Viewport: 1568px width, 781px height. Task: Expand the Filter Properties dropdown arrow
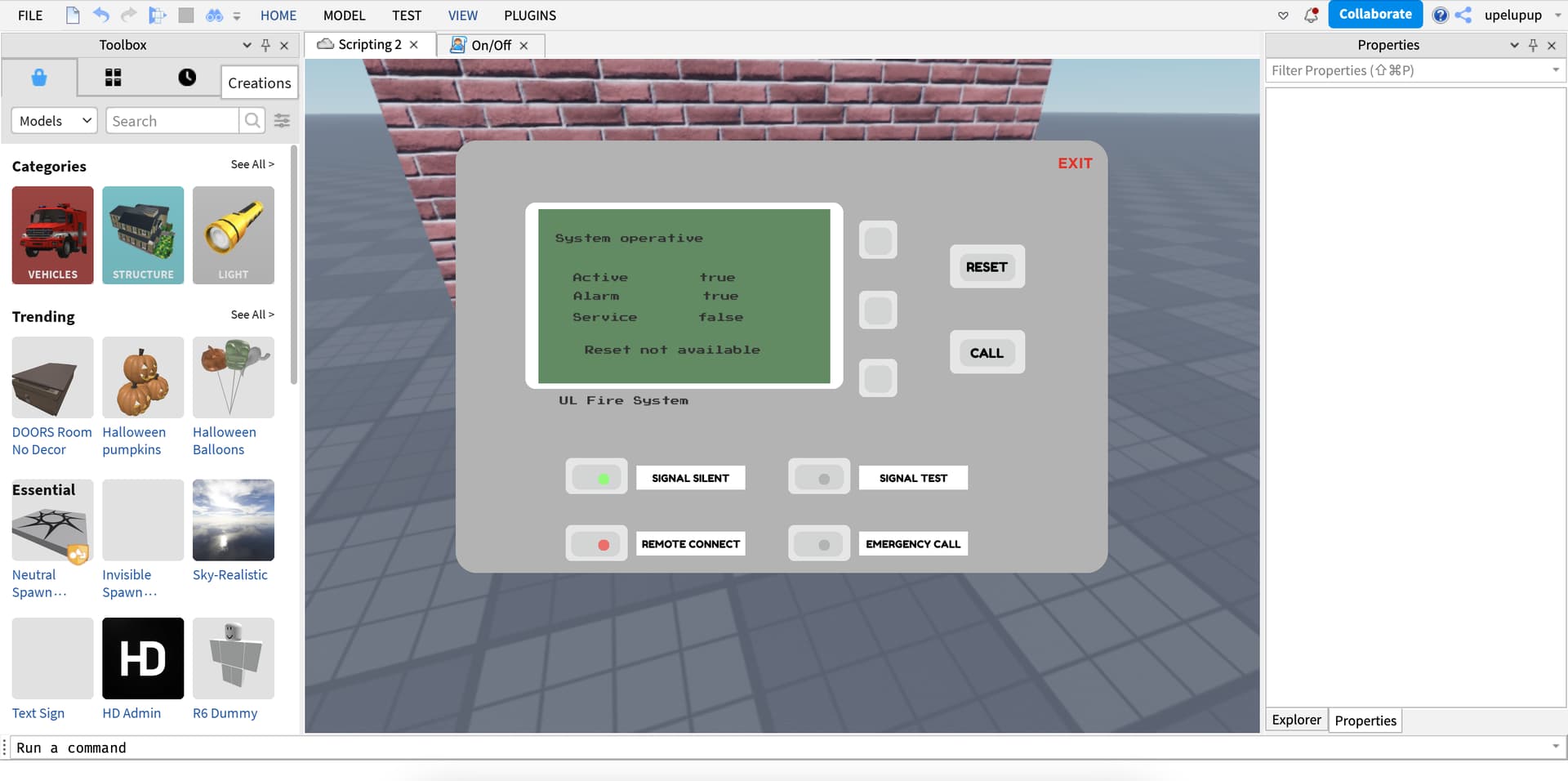pyautogui.click(x=1555, y=70)
